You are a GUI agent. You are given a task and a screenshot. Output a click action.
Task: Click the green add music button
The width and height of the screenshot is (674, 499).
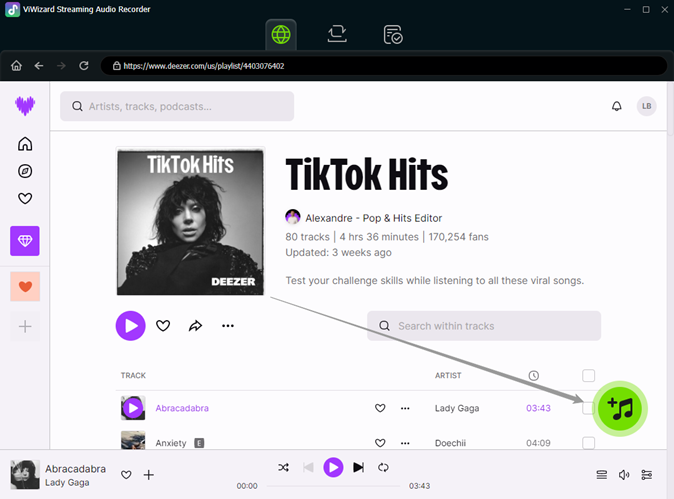click(x=620, y=408)
